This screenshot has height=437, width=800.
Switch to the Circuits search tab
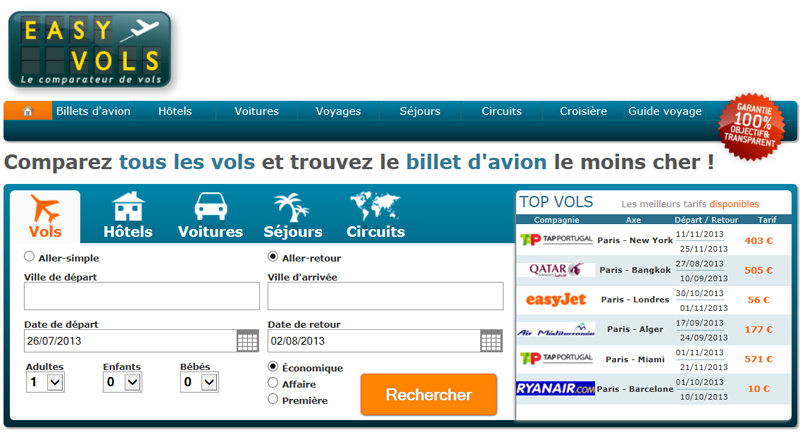376,216
